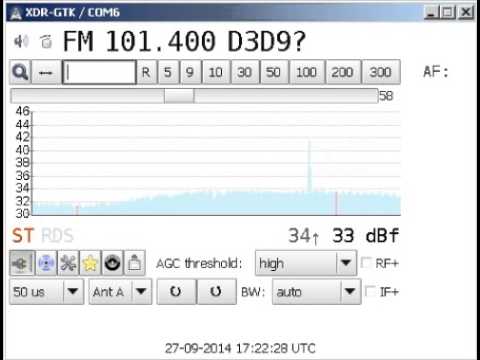
Task: Close the XDR-GTK window
Action: tap(466, 12)
